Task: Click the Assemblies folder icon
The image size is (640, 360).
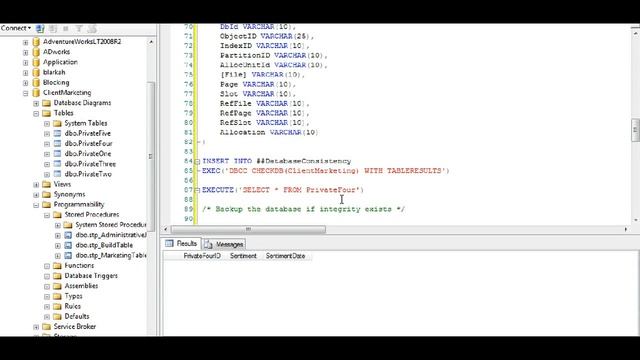Action: 58,286
